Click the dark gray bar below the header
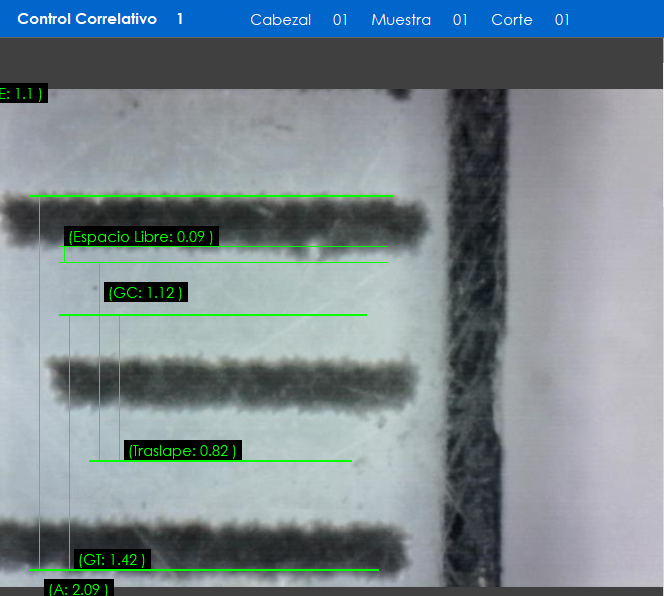 click(x=332, y=63)
